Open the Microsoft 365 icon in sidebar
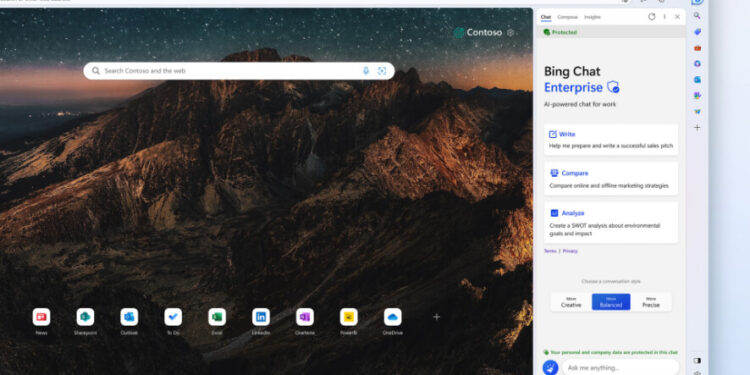The image size is (750, 375). (x=697, y=64)
